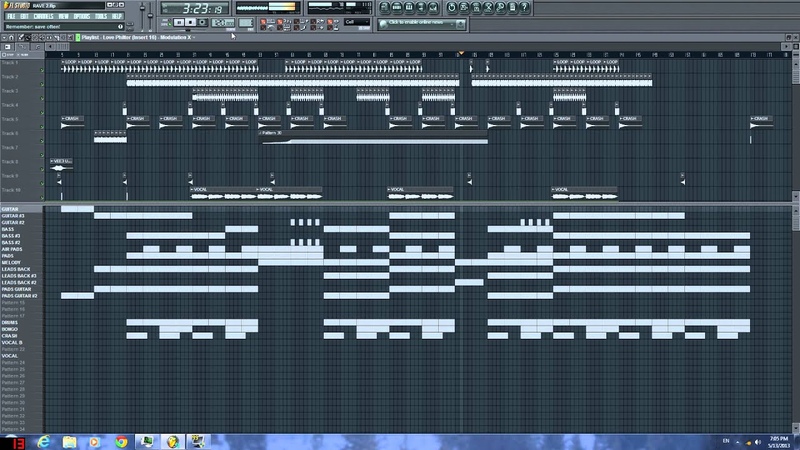Open the Playlist view shortcut icon
800x450 pixels.
pyautogui.click(x=384, y=7)
